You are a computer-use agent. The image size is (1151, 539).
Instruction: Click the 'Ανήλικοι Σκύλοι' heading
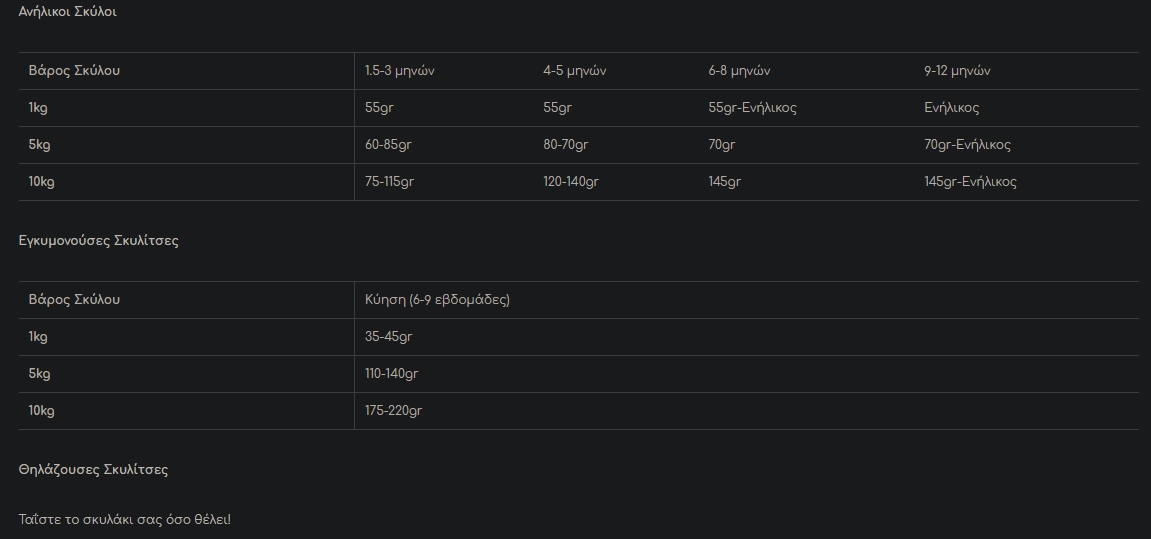click(68, 12)
